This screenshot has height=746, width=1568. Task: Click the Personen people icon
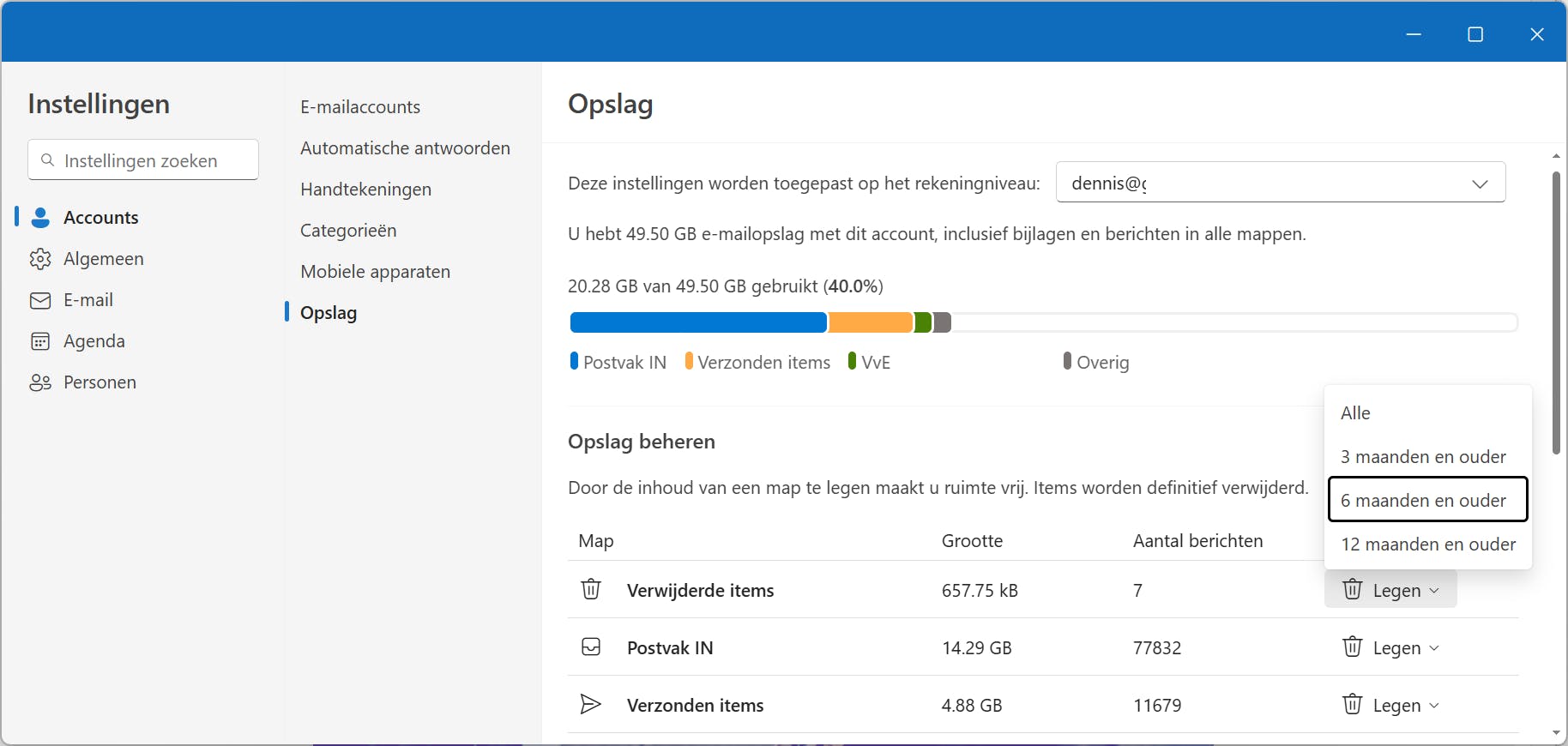coord(40,382)
